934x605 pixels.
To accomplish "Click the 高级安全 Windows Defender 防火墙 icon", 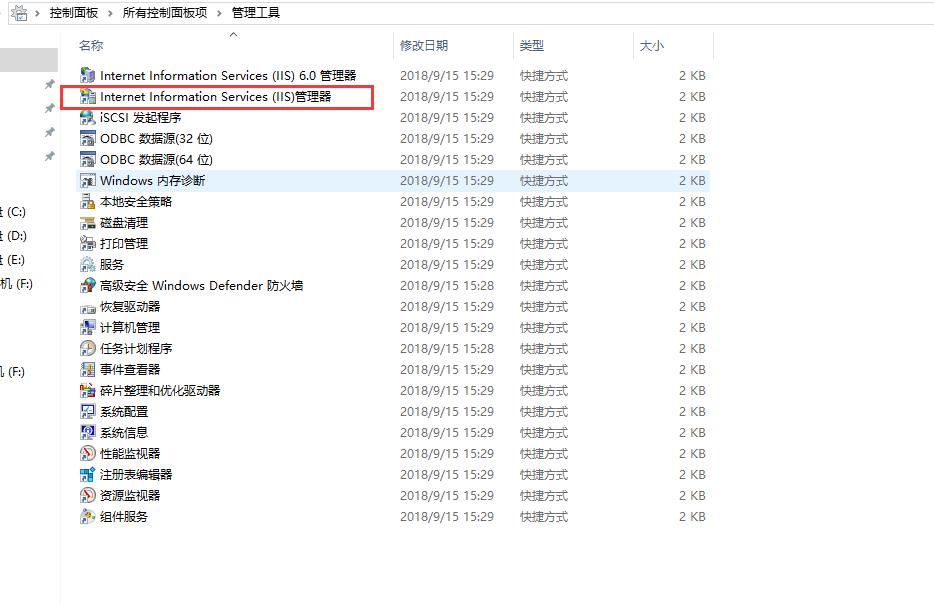I will (88, 285).
